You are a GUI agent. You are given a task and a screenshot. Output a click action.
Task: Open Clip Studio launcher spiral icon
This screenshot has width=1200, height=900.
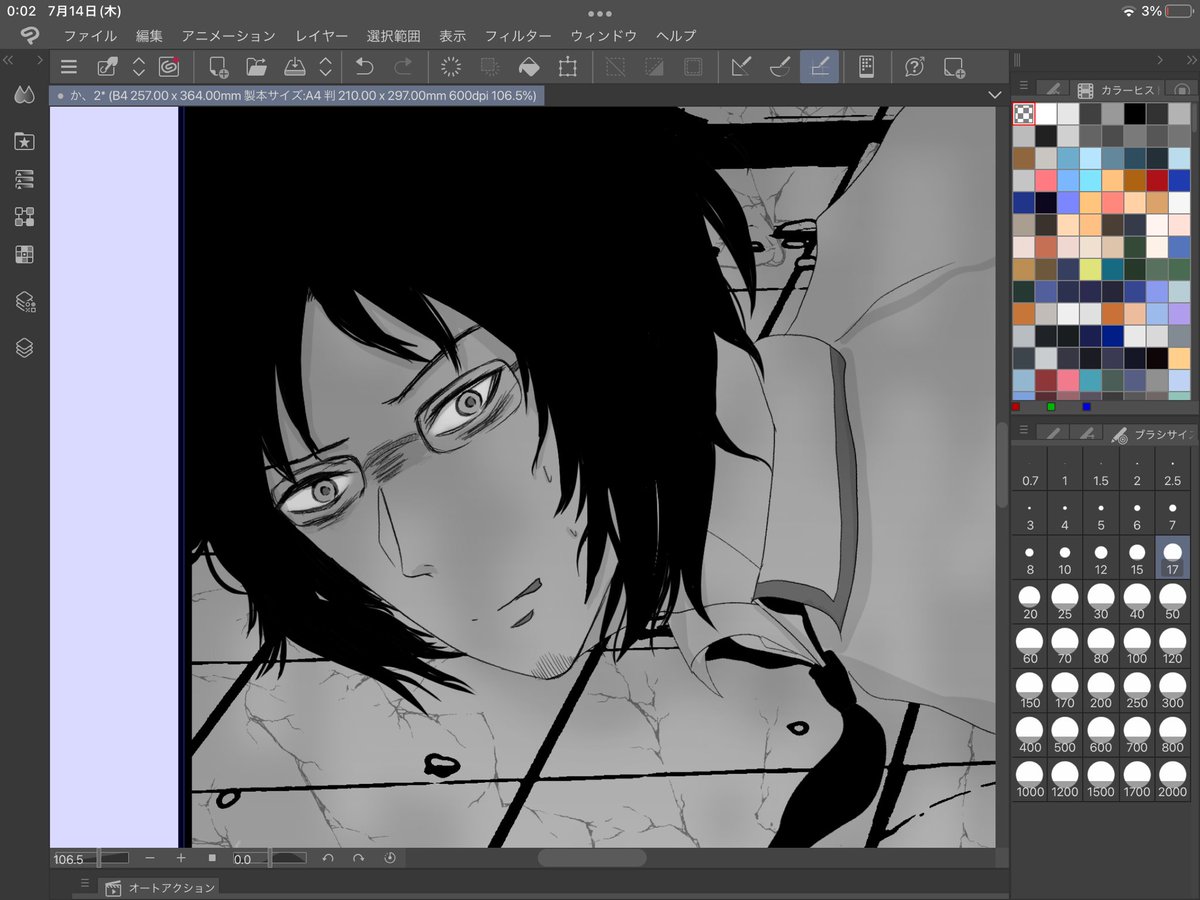[169, 67]
